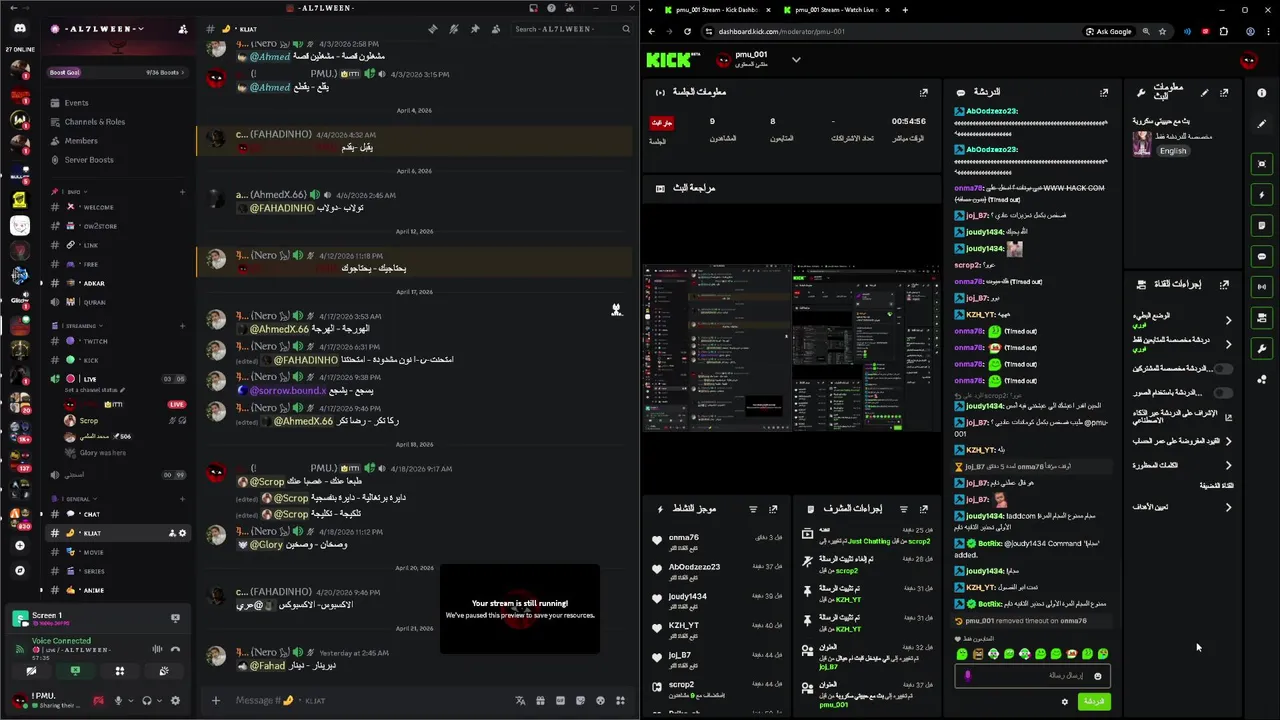
Task: Open Threads icon in Discord channel header
Action: pyautogui.click(x=433, y=29)
